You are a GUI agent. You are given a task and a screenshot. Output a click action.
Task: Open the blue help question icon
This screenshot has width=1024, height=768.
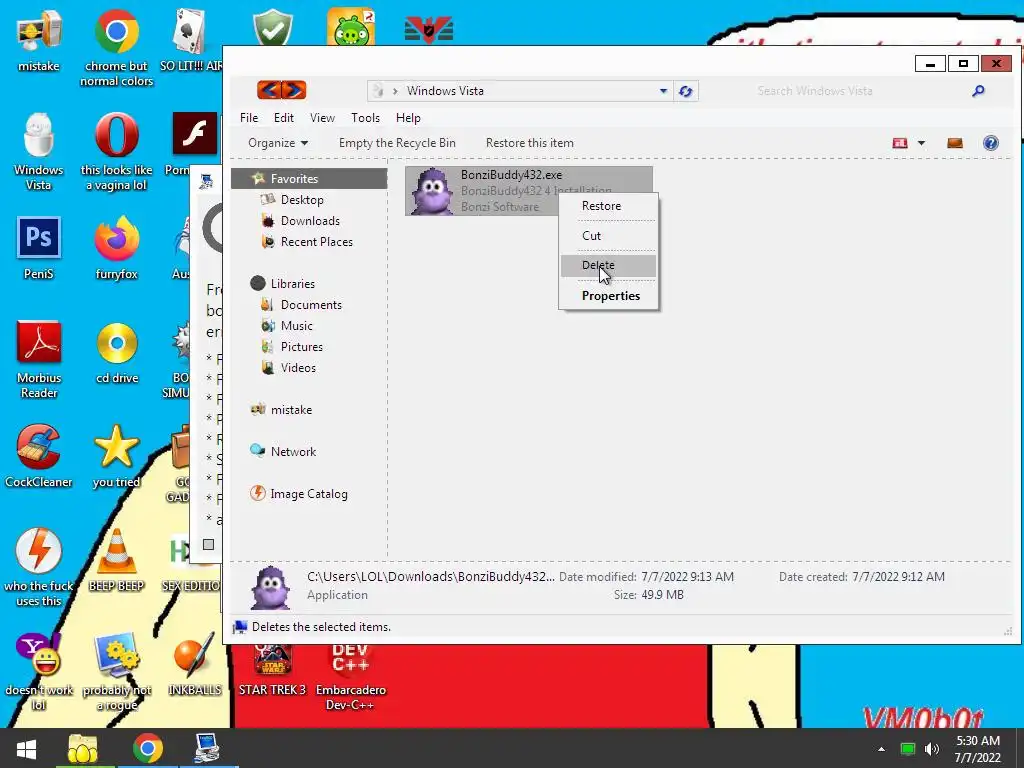click(990, 143)
